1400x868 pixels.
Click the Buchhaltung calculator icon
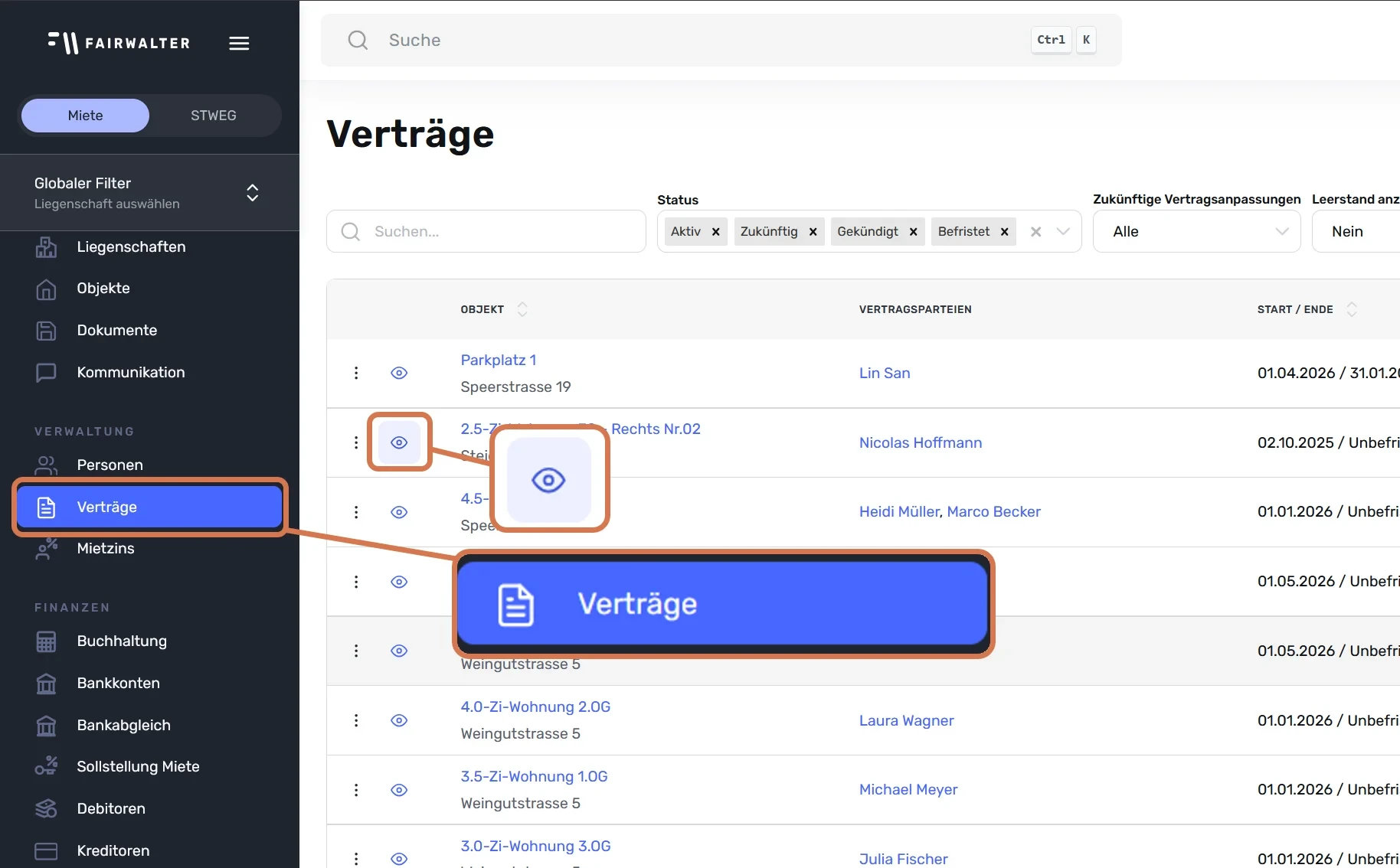click(x=46, y=641)
